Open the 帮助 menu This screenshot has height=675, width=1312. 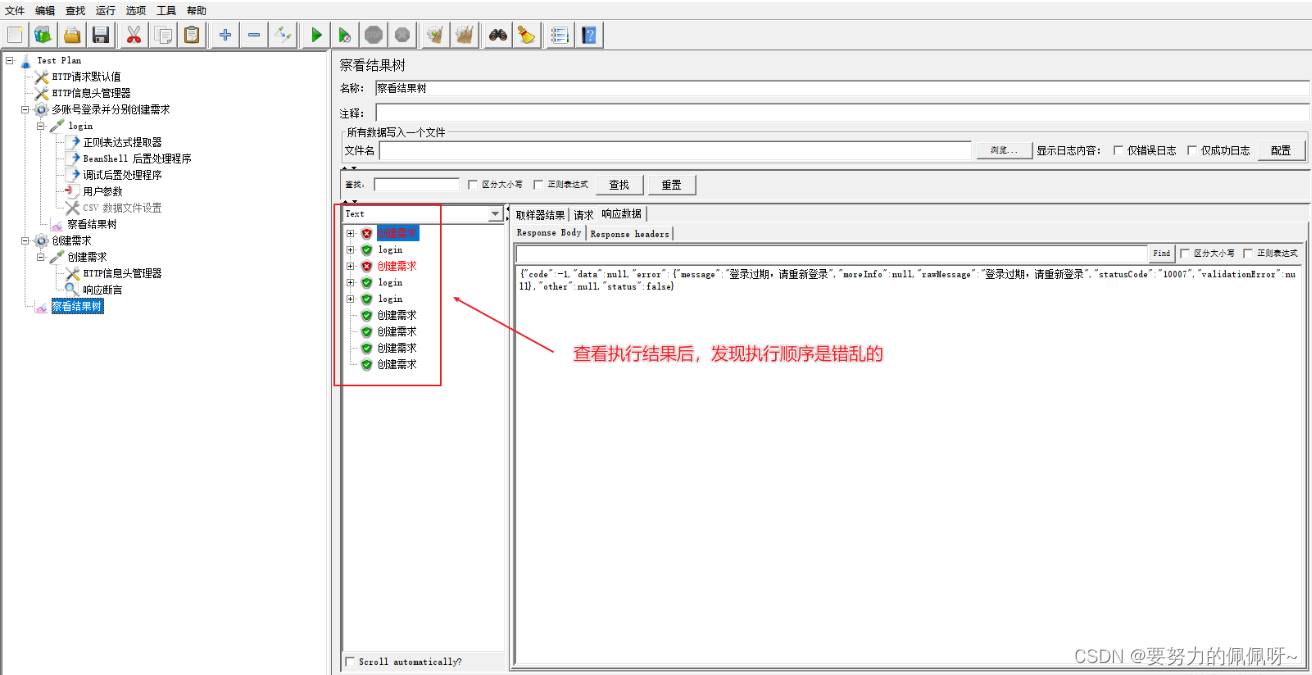[197, 10]
